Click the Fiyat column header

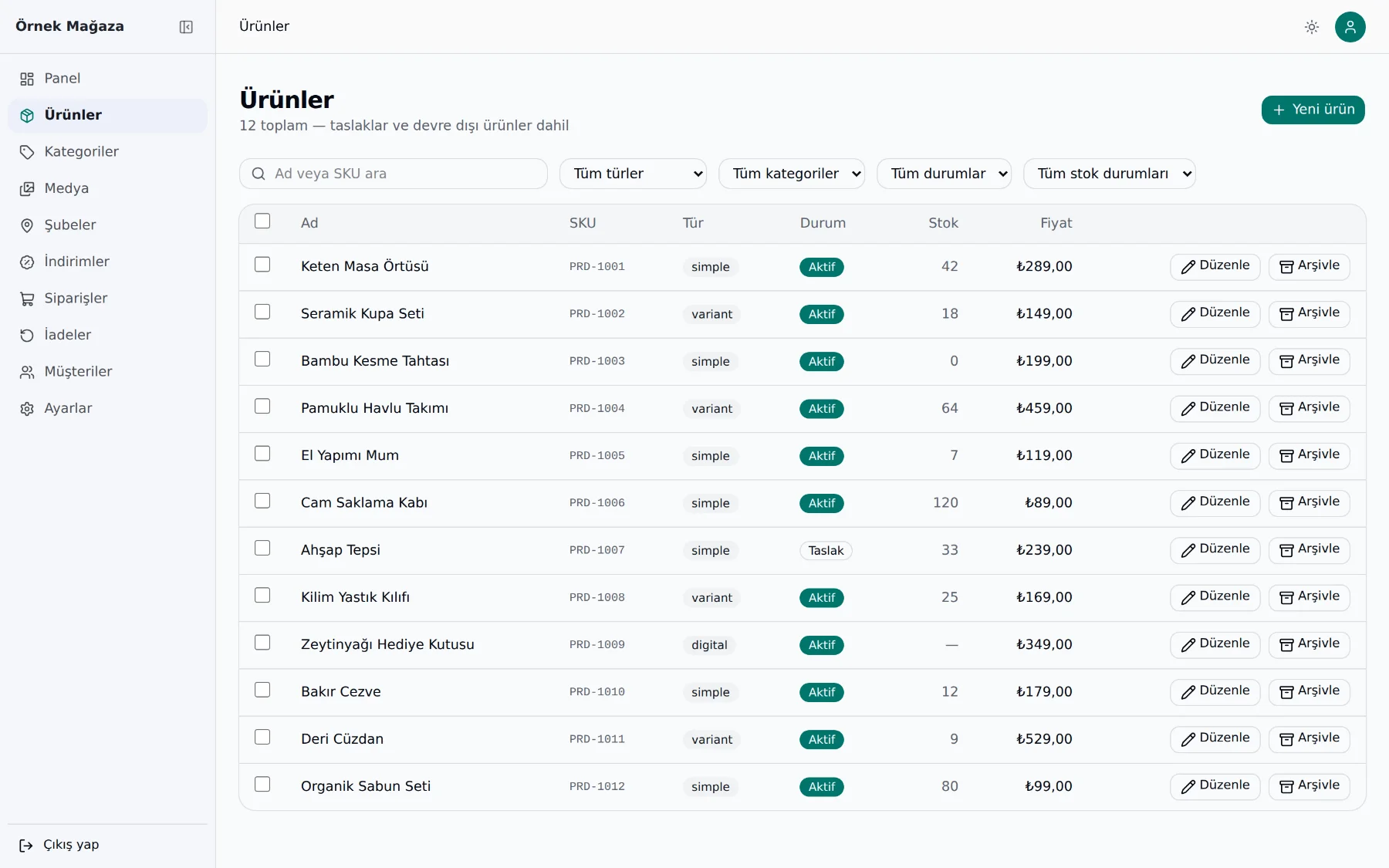point(1056,223)
